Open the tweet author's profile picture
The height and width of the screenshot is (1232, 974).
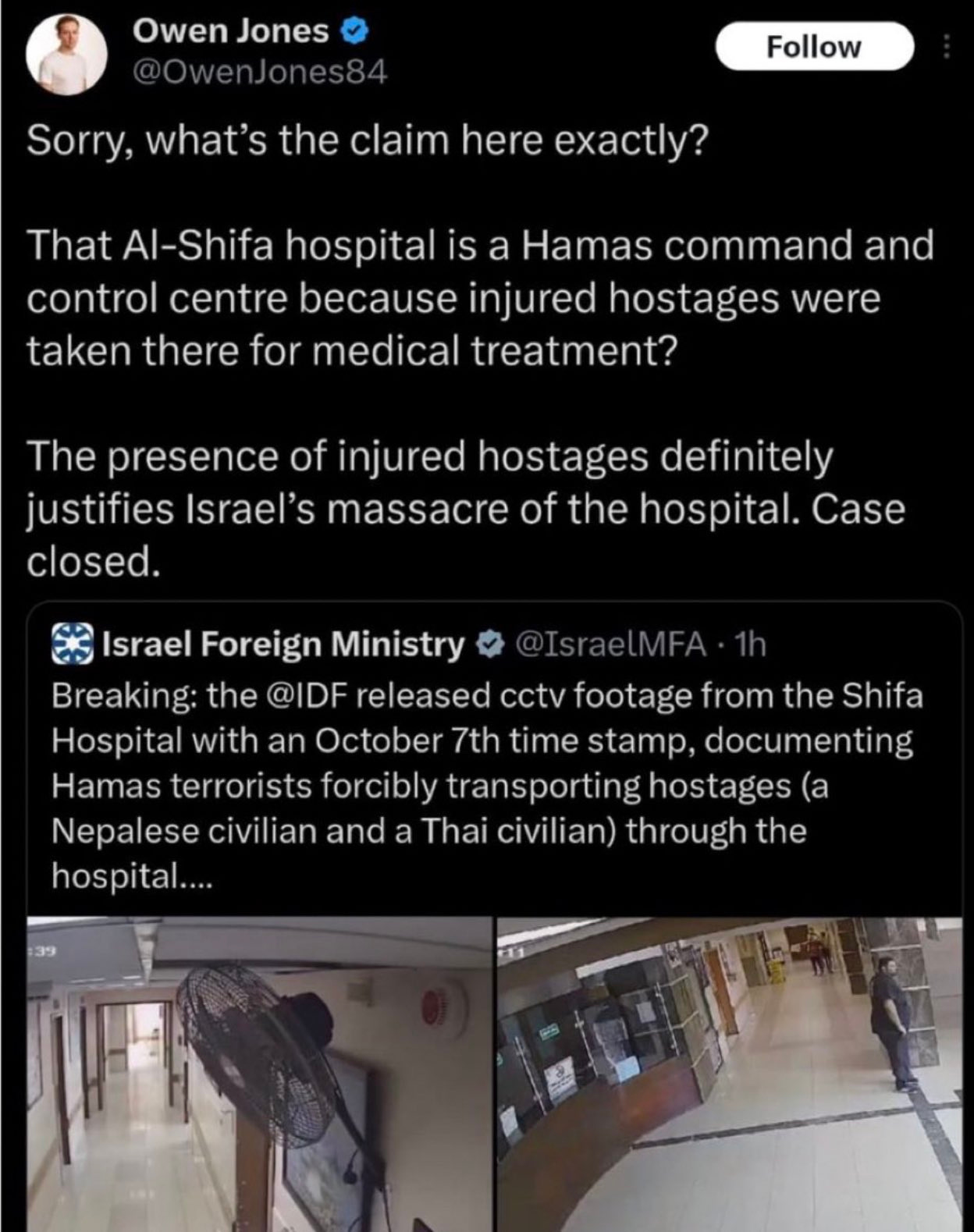pos(66,55)
